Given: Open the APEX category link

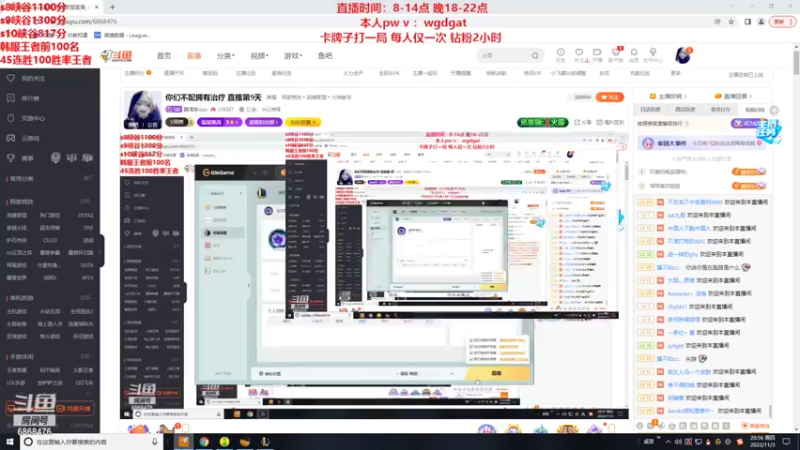Looking at the screenshot, I should point(87,278).
